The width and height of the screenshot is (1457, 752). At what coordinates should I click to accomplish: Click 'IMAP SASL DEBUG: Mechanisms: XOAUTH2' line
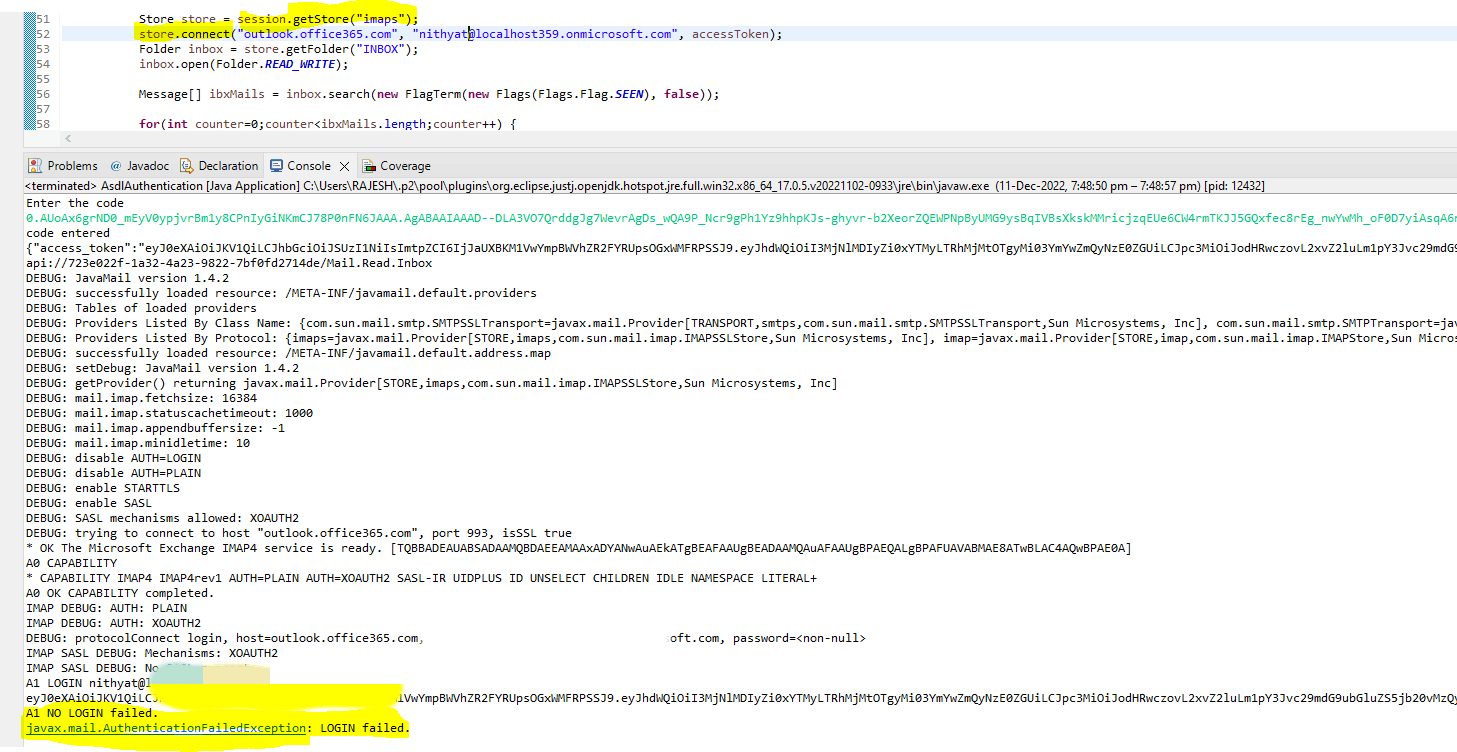tap(152, 653)
